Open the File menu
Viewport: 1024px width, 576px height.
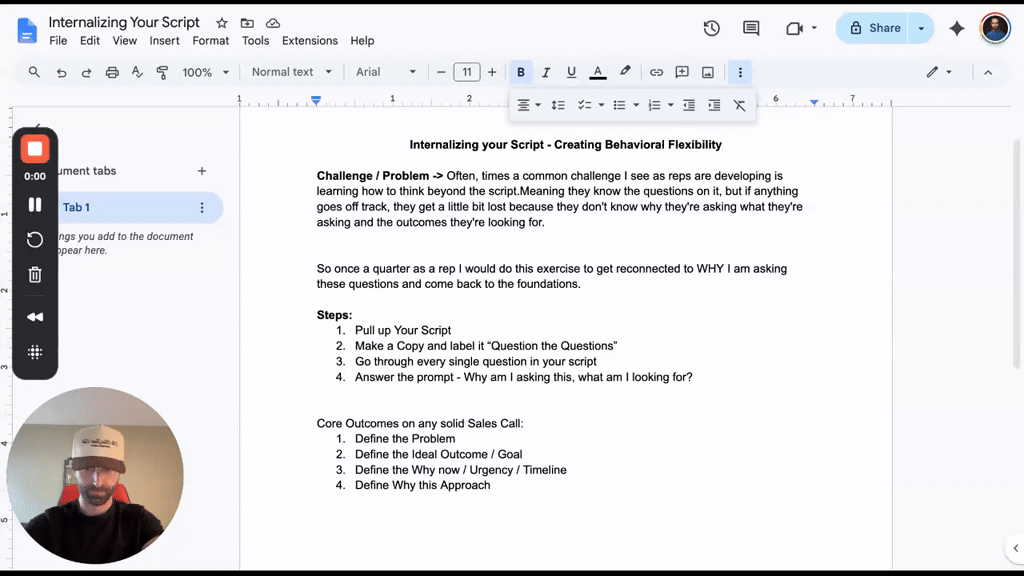(x=58, y=40)
